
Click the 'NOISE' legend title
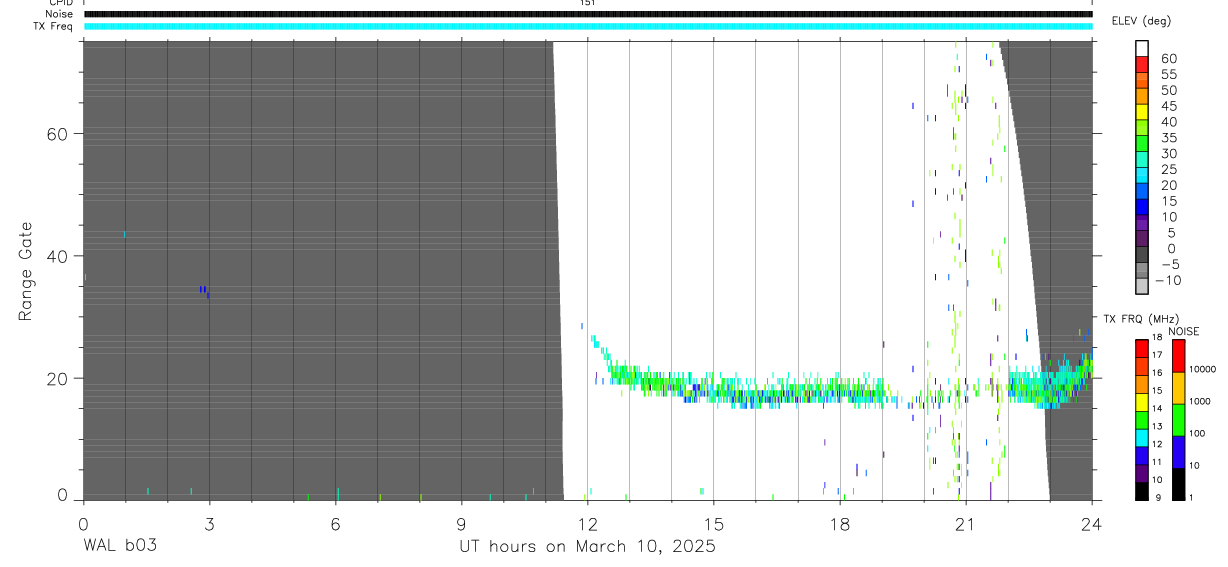(1183, 332)
